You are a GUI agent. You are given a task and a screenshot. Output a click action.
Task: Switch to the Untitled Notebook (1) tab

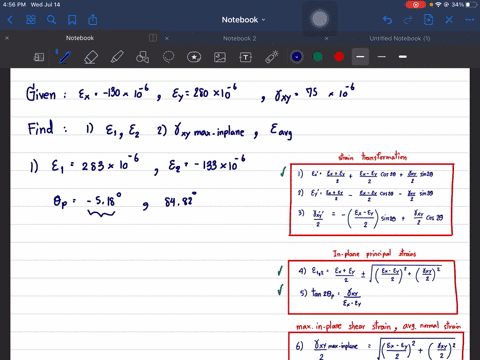[x=399, y=38]
